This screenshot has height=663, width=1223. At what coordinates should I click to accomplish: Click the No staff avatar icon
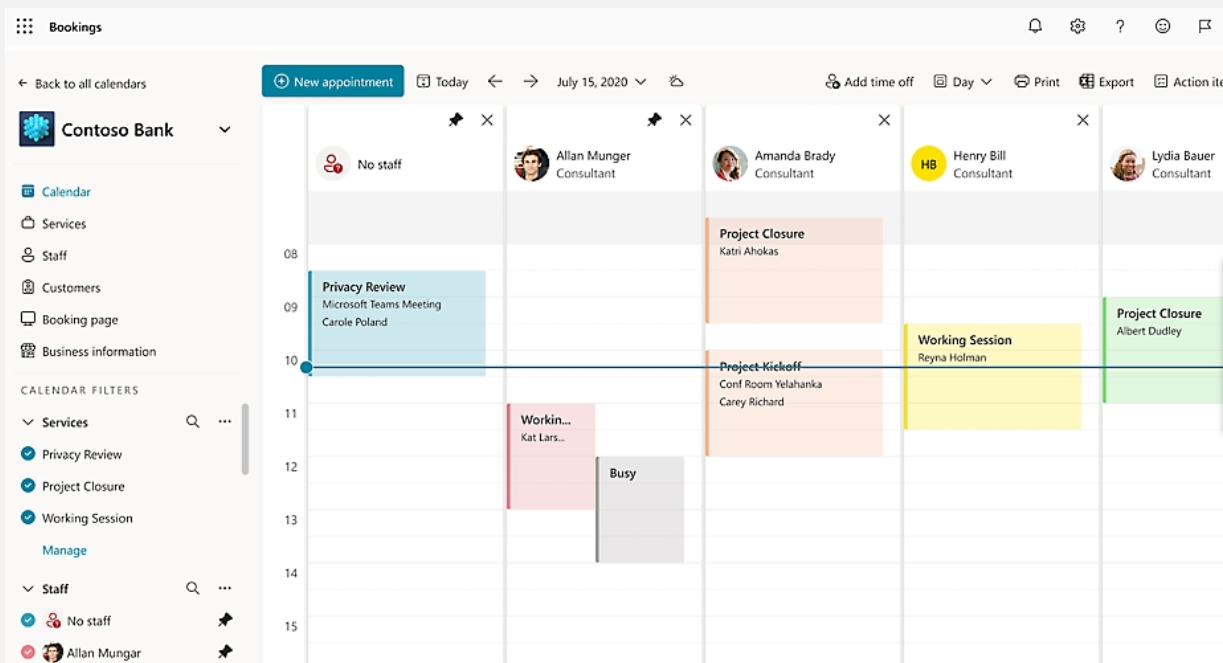coord(333,164)
